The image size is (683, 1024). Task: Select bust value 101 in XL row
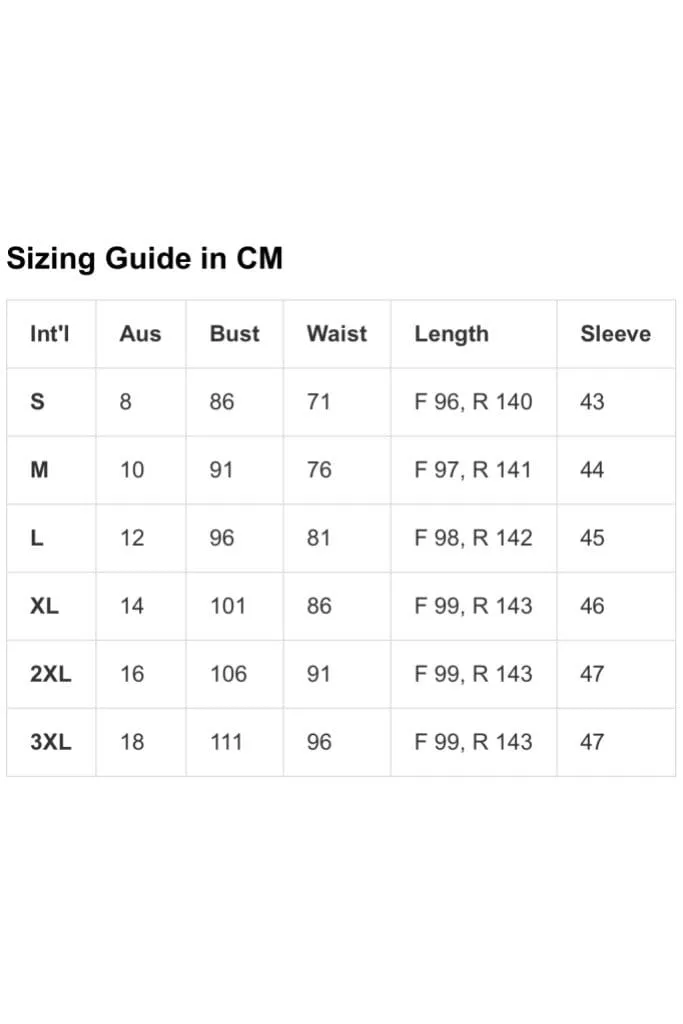click(x=227, y=606)
